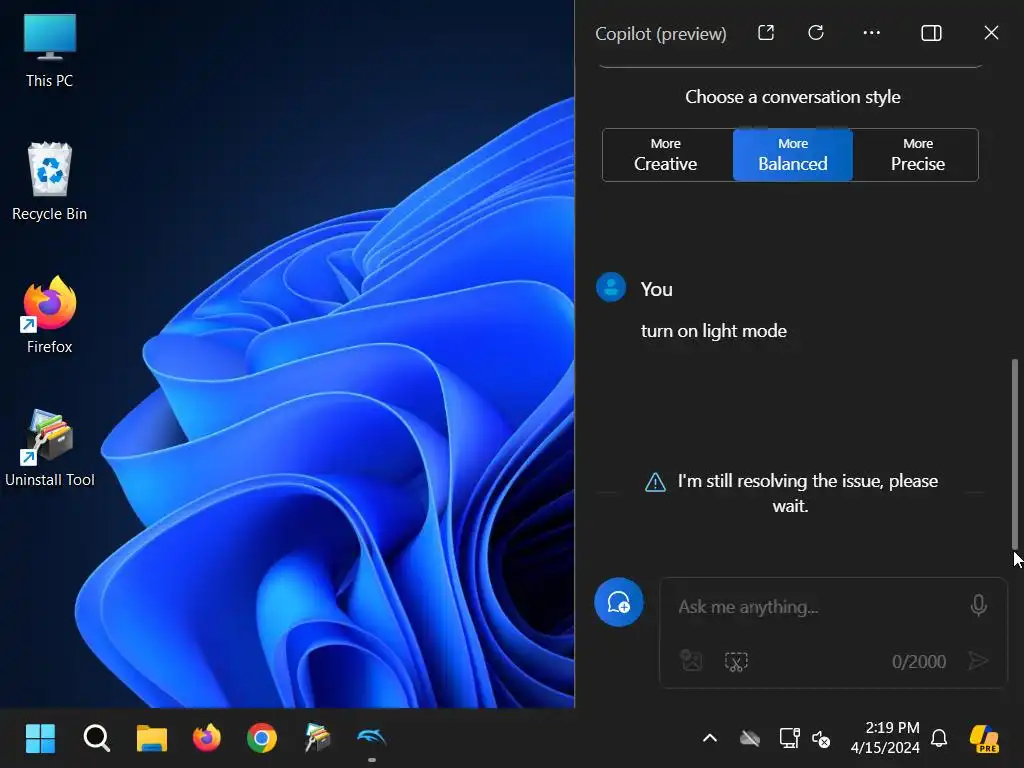Click the warning triangle icon

(x=655, y=482)
